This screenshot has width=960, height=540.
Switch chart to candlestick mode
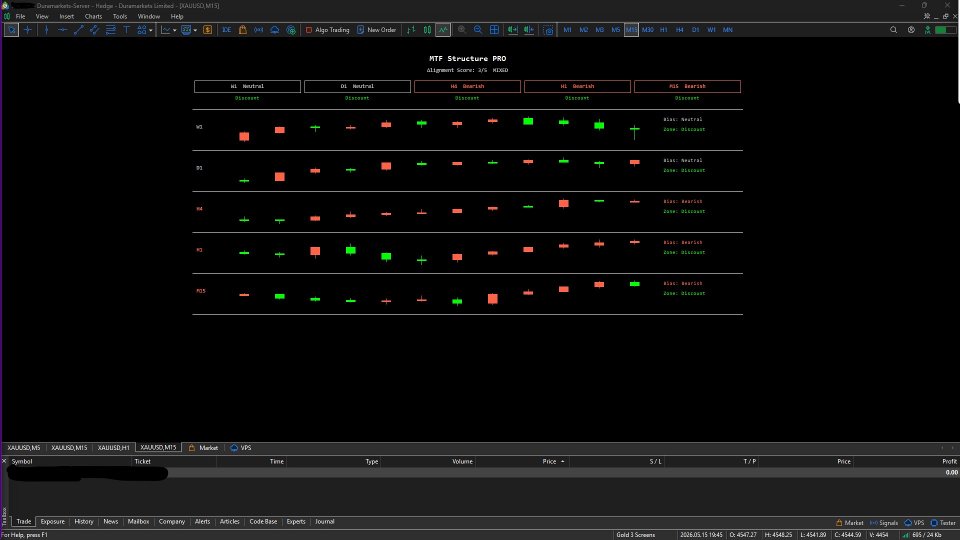click(x=427, y=29)
